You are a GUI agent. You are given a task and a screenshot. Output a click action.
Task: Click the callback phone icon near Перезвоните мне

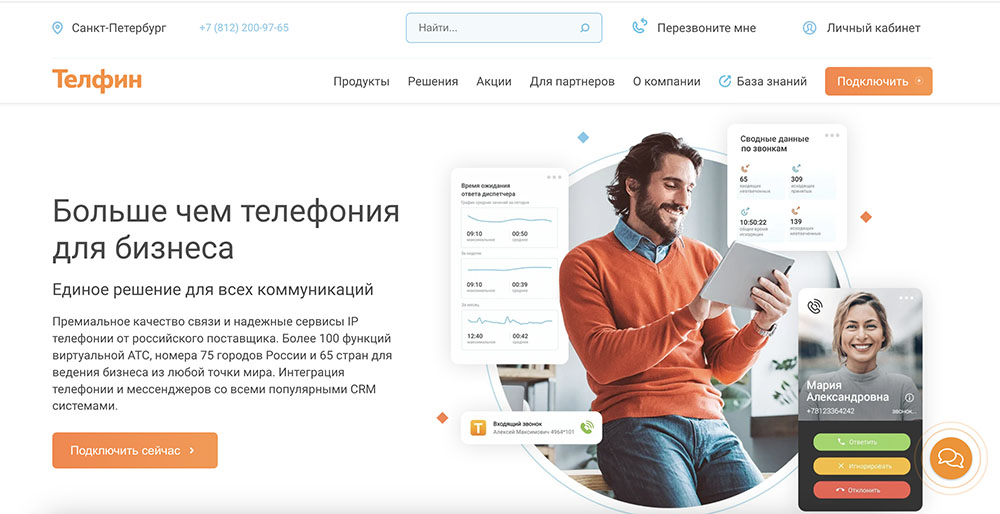tap(640, 27)
